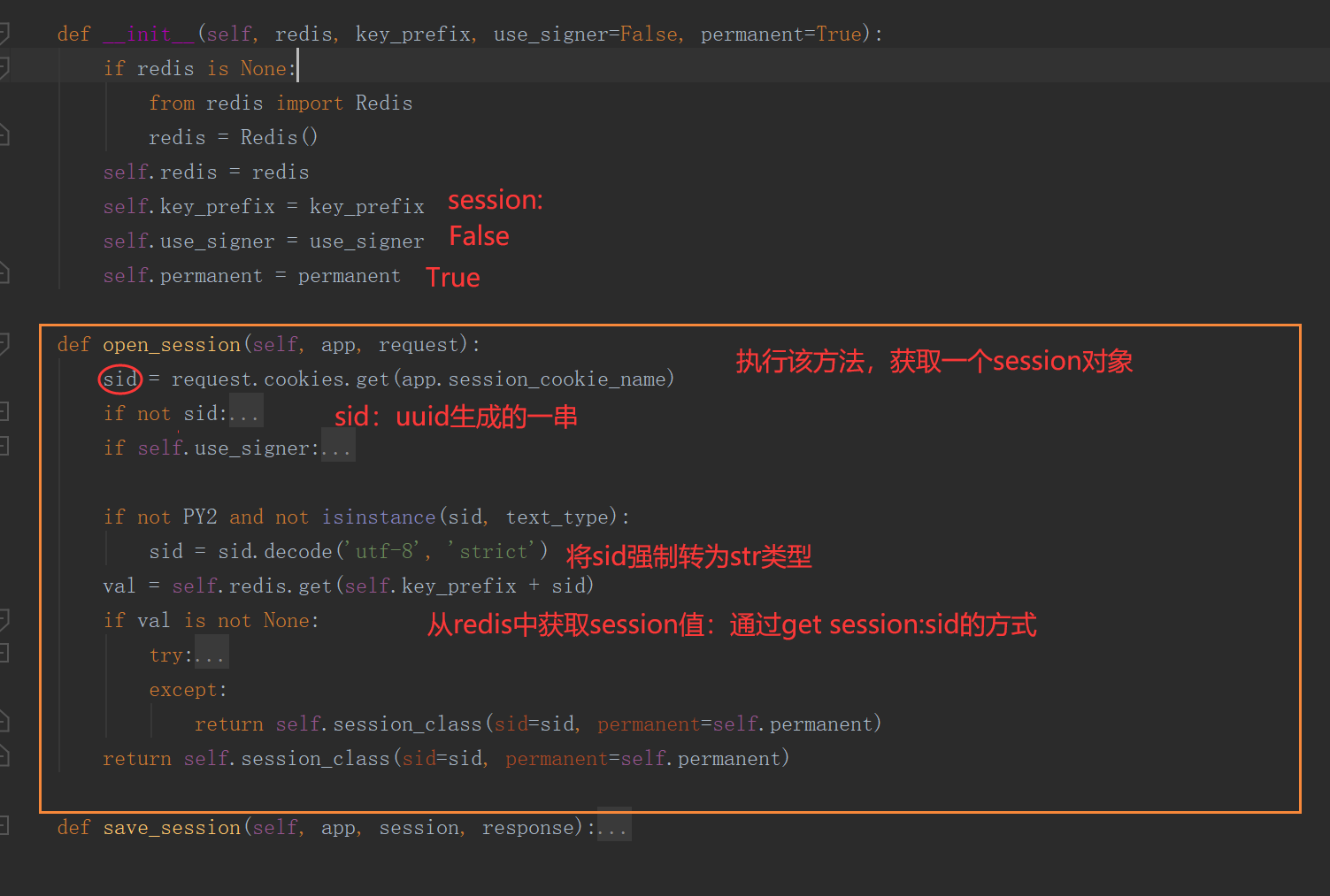
Task: Expand the 'if self.use_signer' gutter fold marker
Action: coord(3,447)
